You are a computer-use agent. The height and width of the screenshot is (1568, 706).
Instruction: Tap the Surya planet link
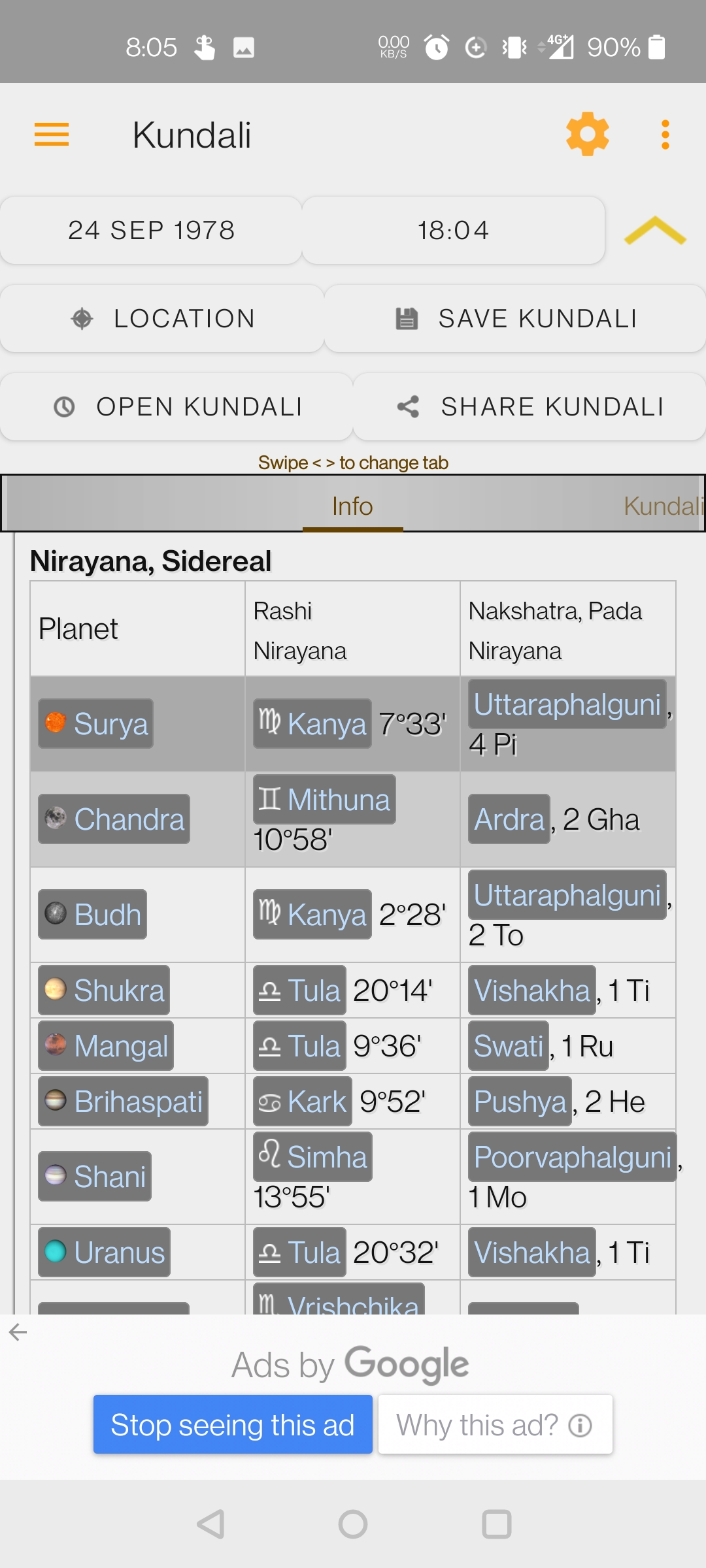96,724
